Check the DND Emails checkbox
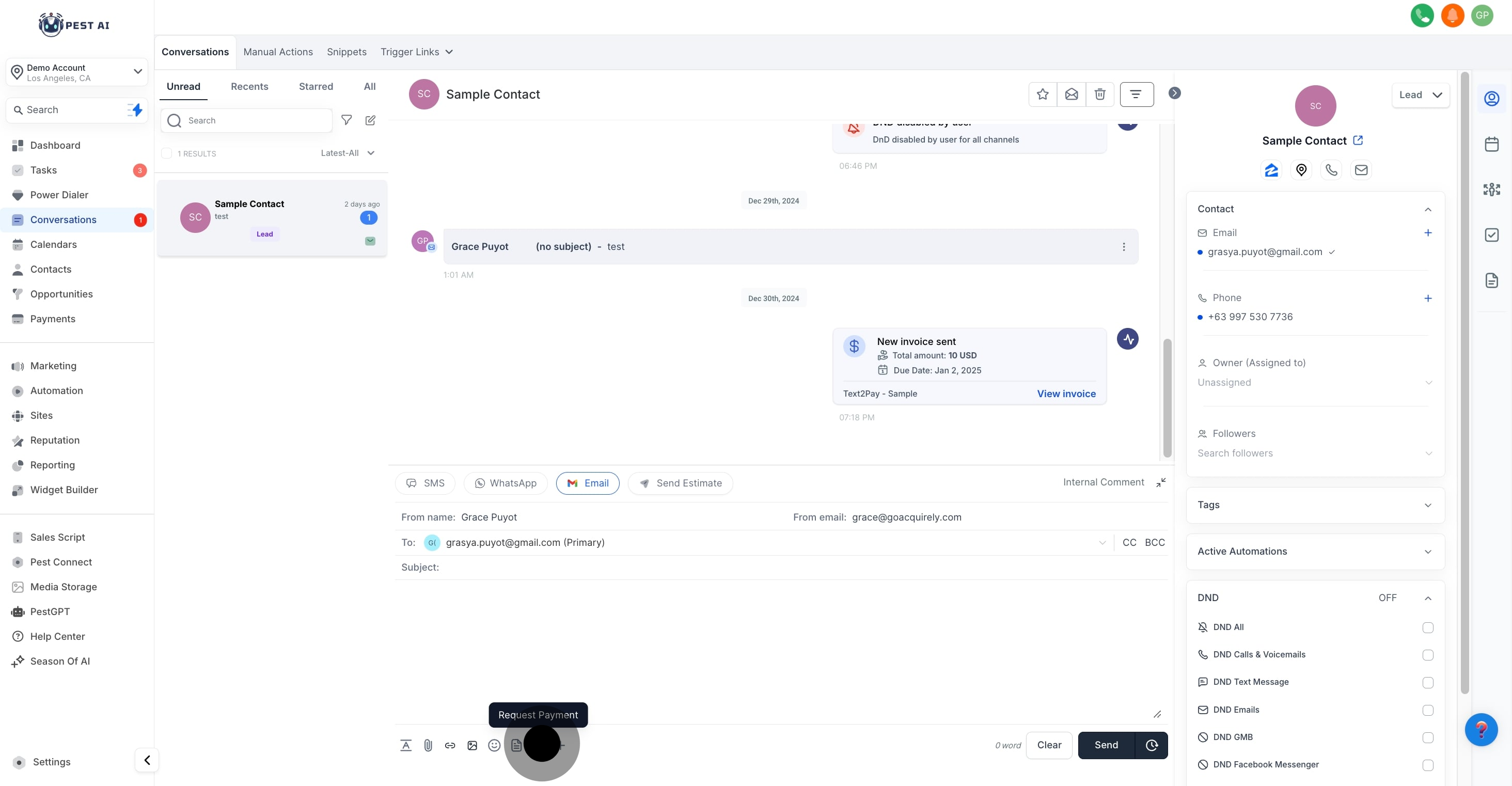The image size is (1512, 786). [x=1427, y=710]
